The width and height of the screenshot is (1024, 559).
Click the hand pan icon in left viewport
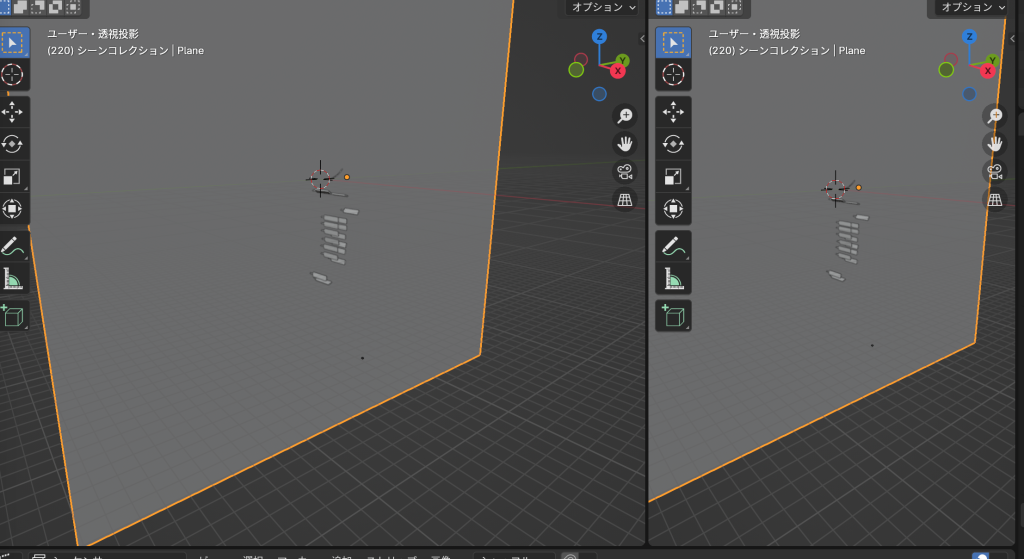(x=625, y=143)
